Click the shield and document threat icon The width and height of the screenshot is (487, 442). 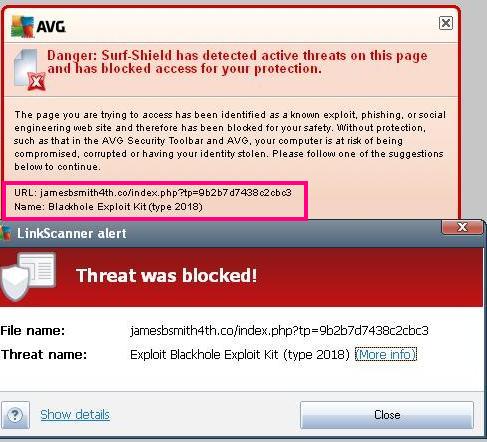28,277
